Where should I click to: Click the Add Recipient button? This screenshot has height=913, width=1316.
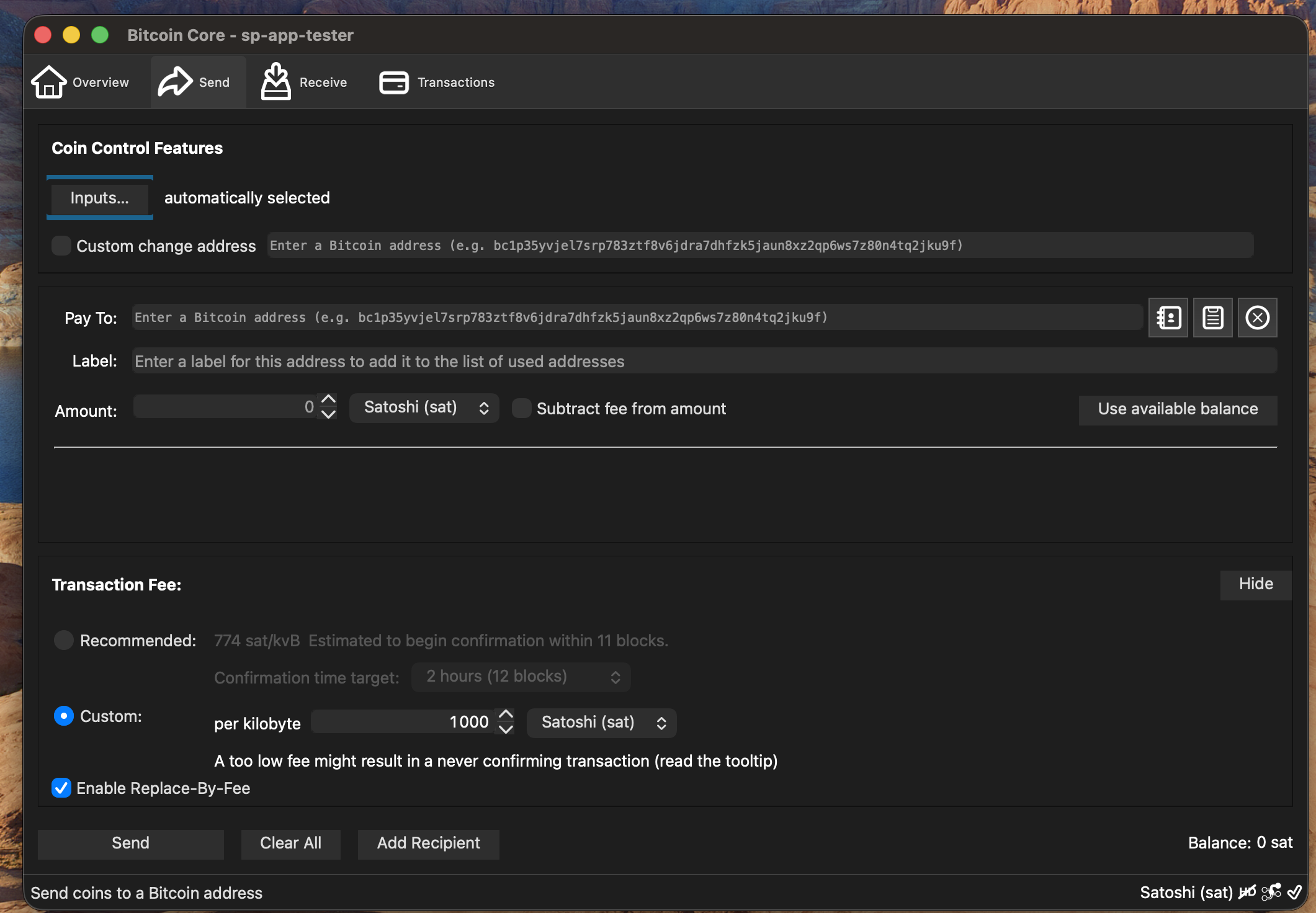coord(428,844)
